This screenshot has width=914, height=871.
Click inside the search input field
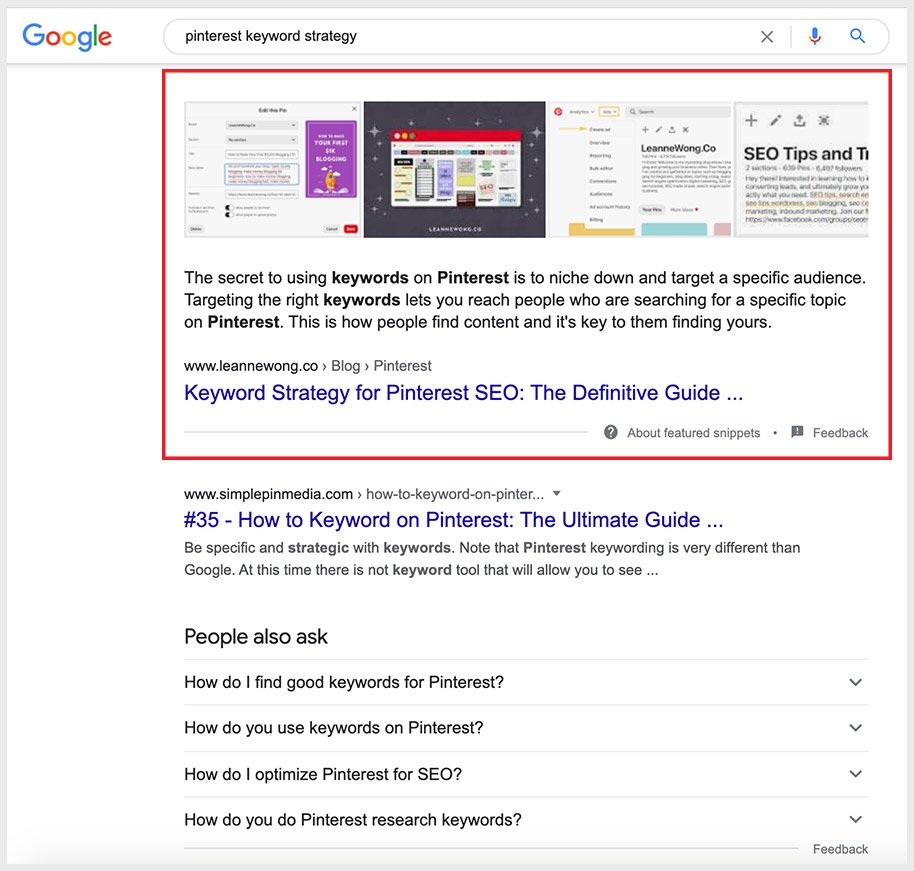pyautogui.click(x=400, y=36)
